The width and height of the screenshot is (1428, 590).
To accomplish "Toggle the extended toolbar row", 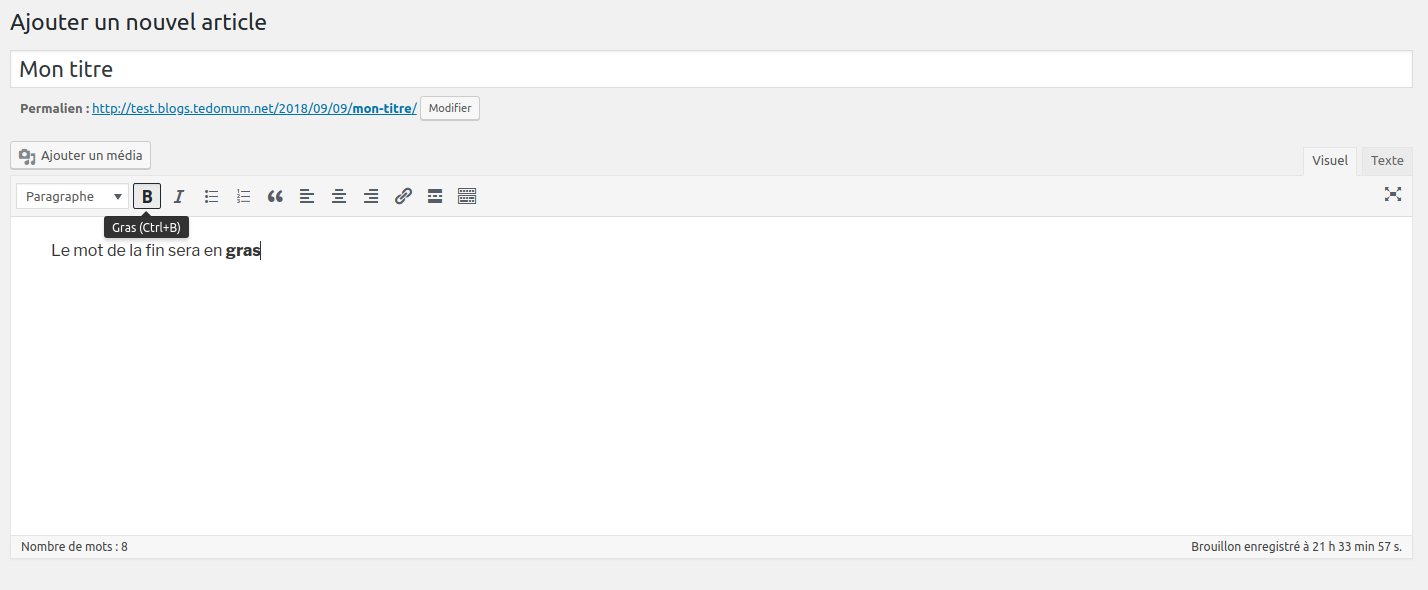I will click(x=467, y=196).
